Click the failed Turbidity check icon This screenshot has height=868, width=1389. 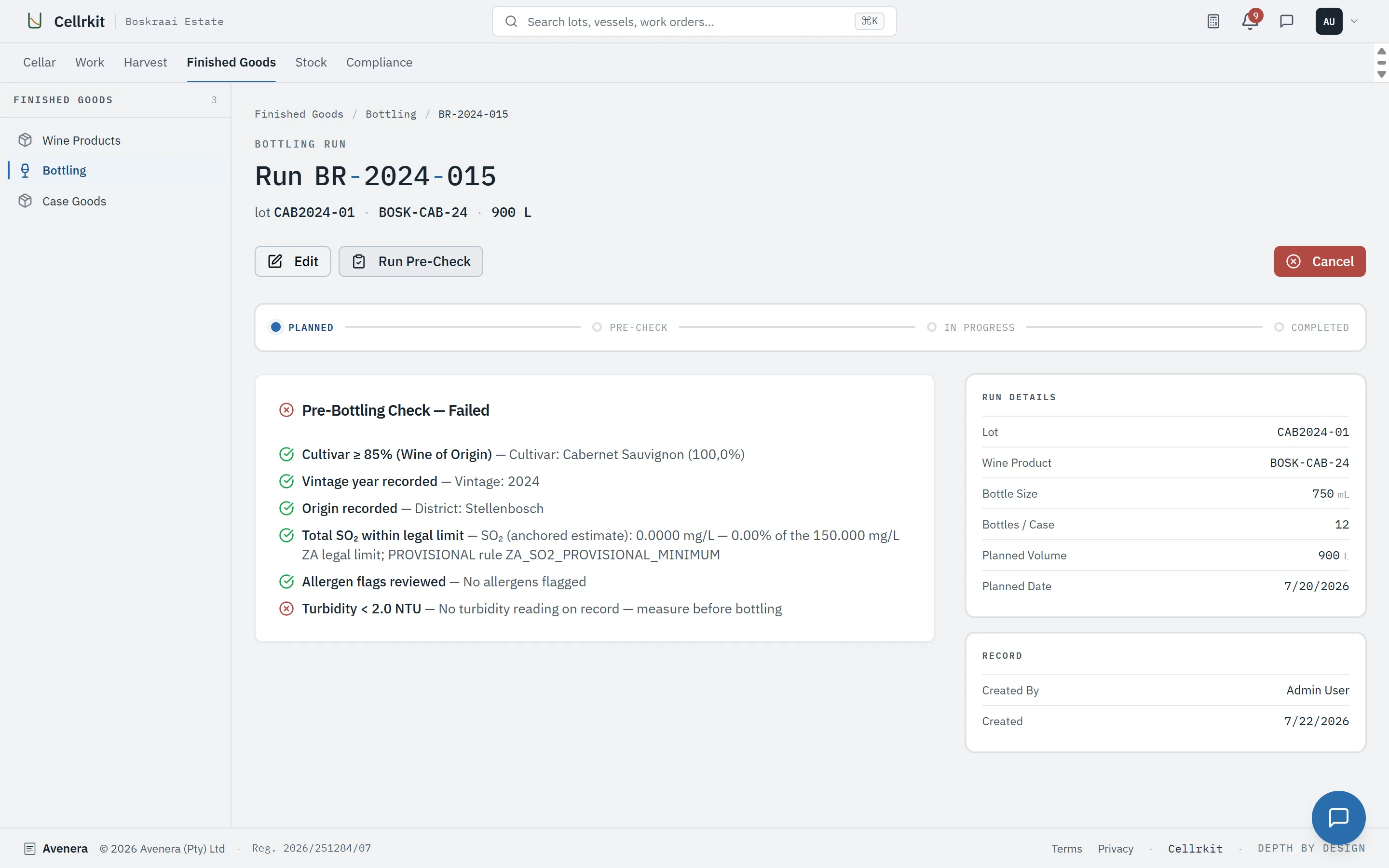286,609
